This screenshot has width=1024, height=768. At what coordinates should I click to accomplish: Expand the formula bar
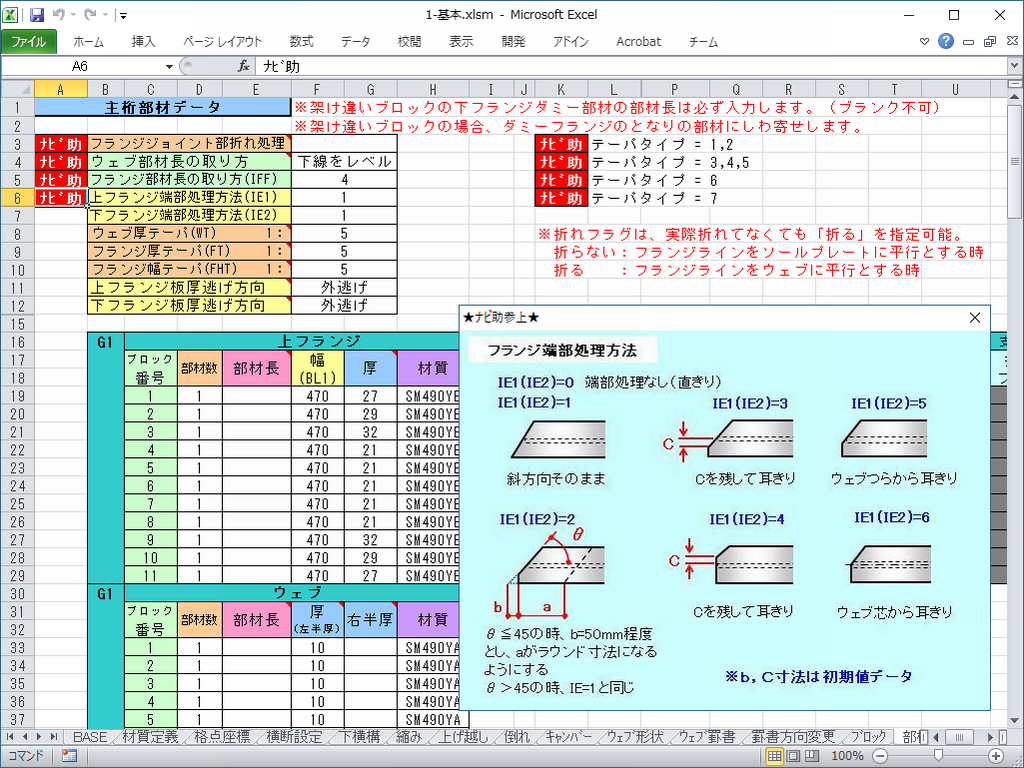pyautogui.click(x=1014, y=66)
